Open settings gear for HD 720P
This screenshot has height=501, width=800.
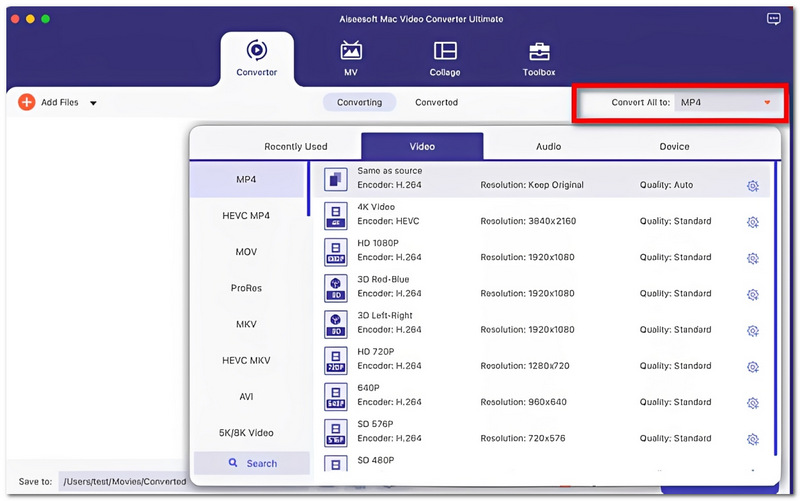click(x=753, y=367)
